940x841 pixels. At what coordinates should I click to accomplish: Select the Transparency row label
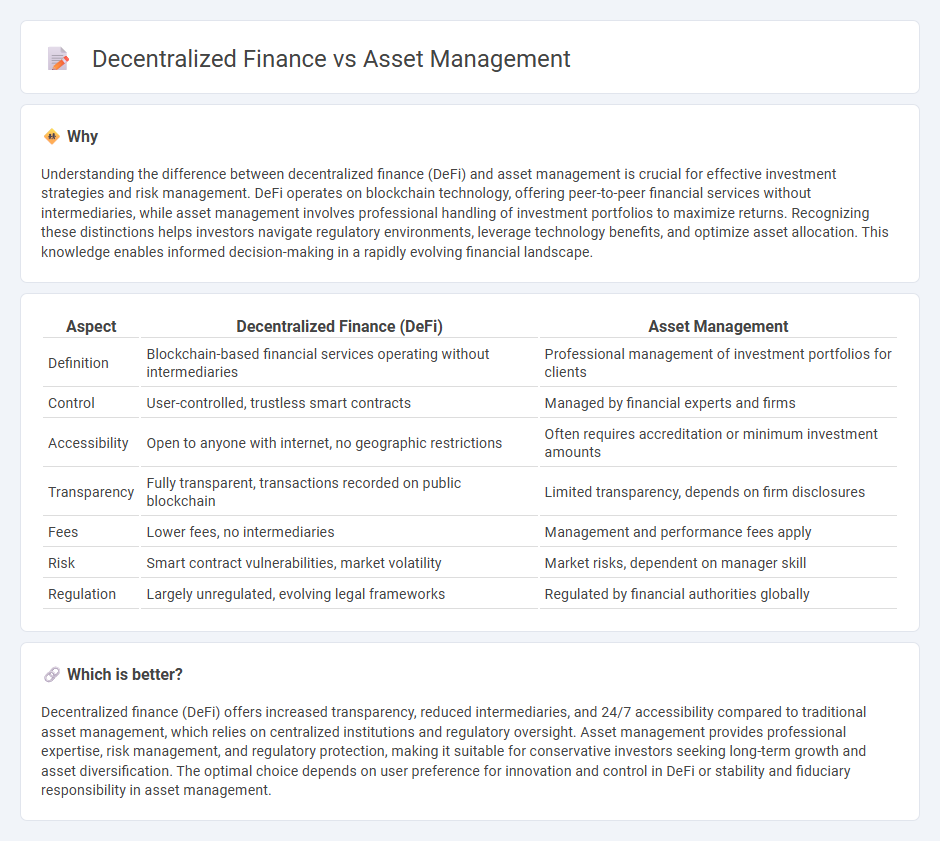point(91,492)
